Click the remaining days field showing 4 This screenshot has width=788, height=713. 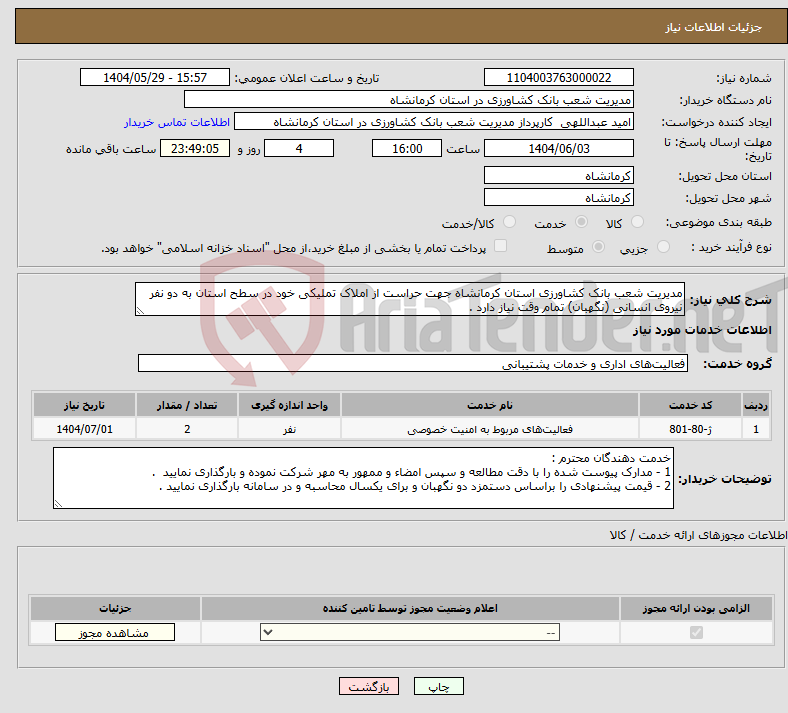click(299, 148)
